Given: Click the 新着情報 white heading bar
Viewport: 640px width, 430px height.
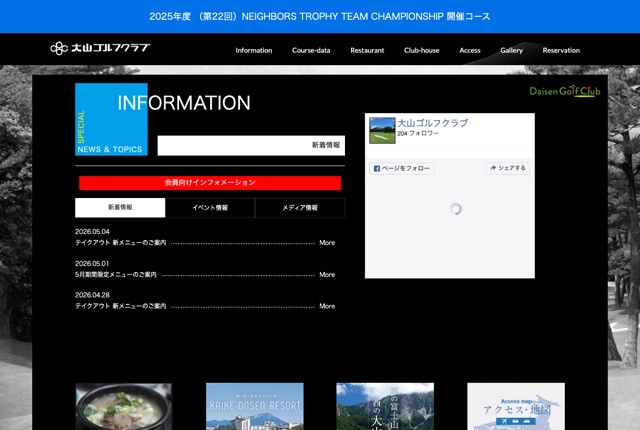Looking at the screenshot, I should point(251,146).
